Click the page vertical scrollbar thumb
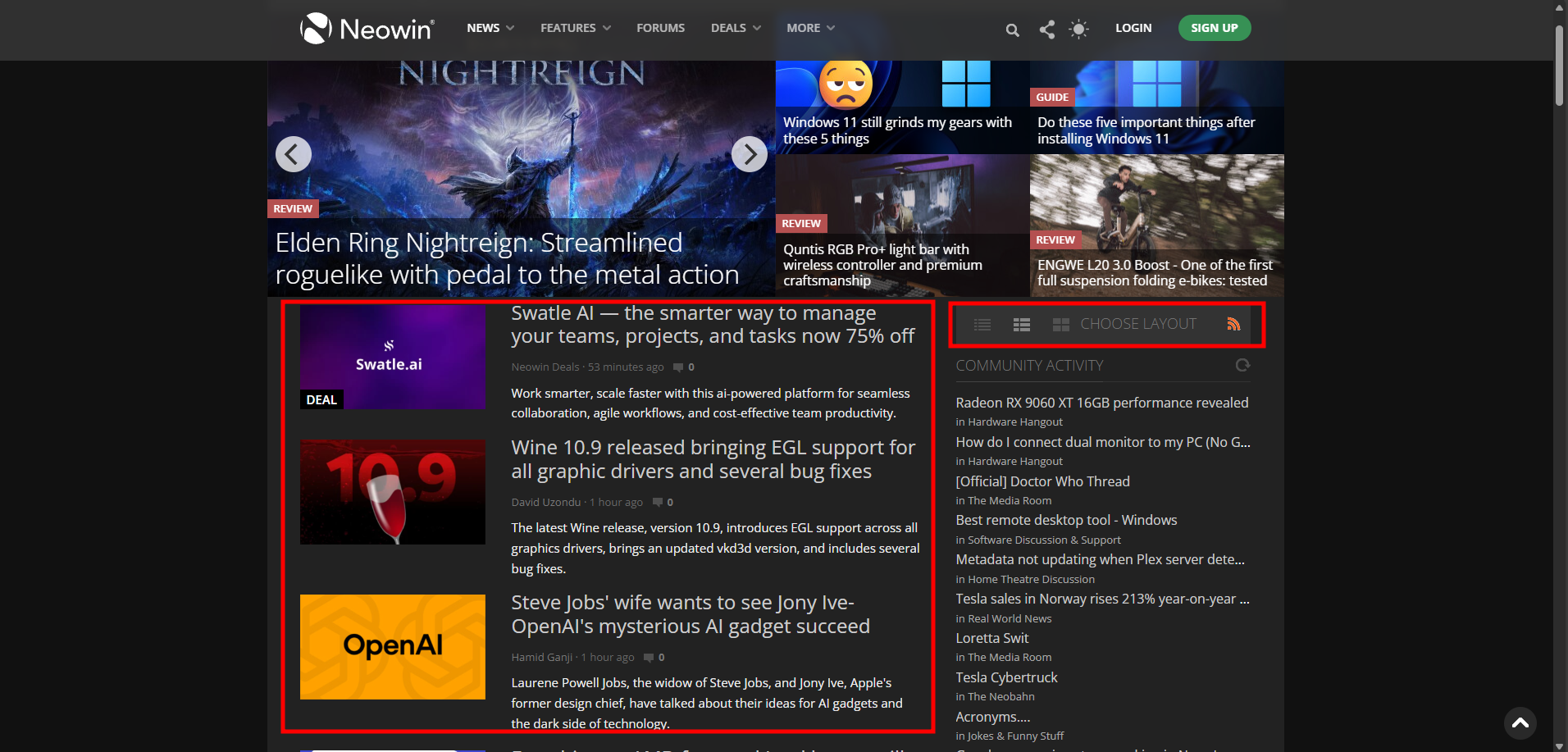The width and height of the screenshot is (1568, 752). point(1560,66)
